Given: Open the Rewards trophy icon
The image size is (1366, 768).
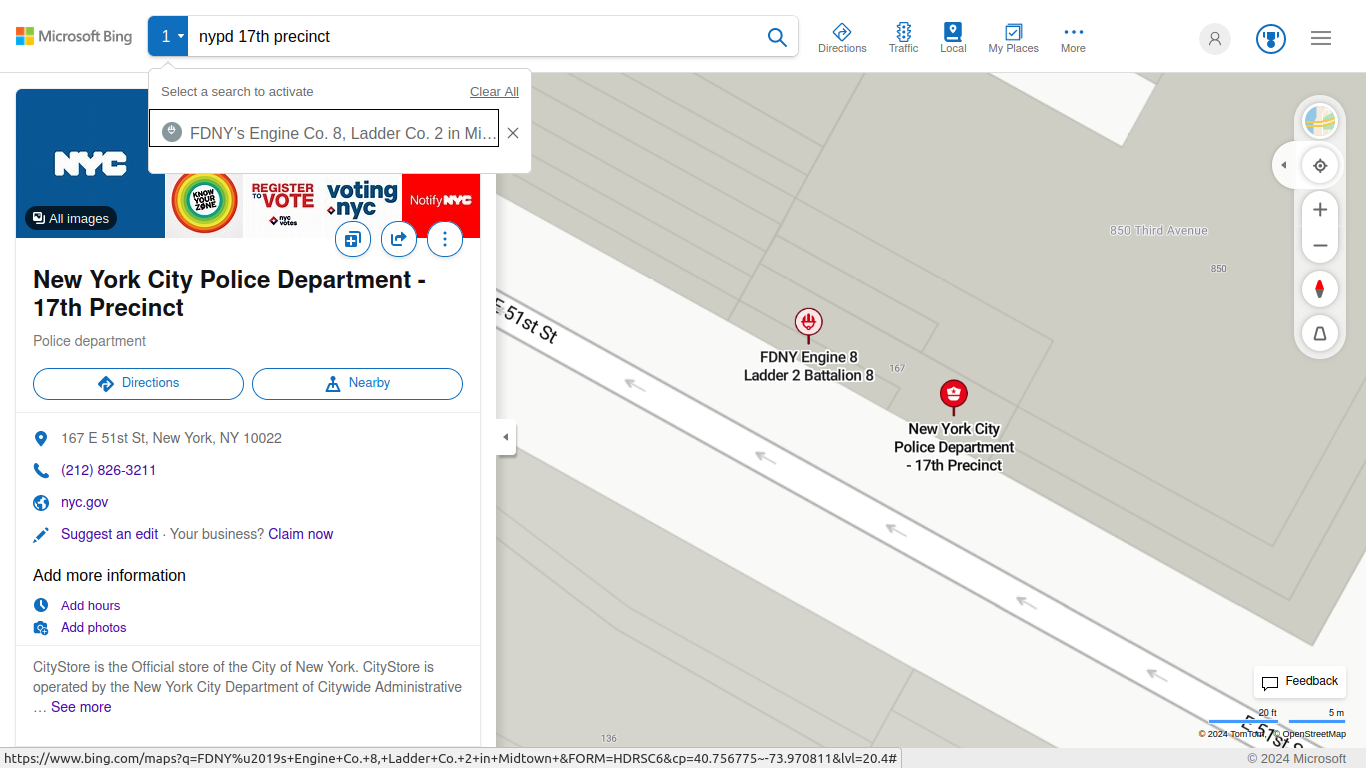Looking at the screenshot, I should click(x=1270, y=38).
